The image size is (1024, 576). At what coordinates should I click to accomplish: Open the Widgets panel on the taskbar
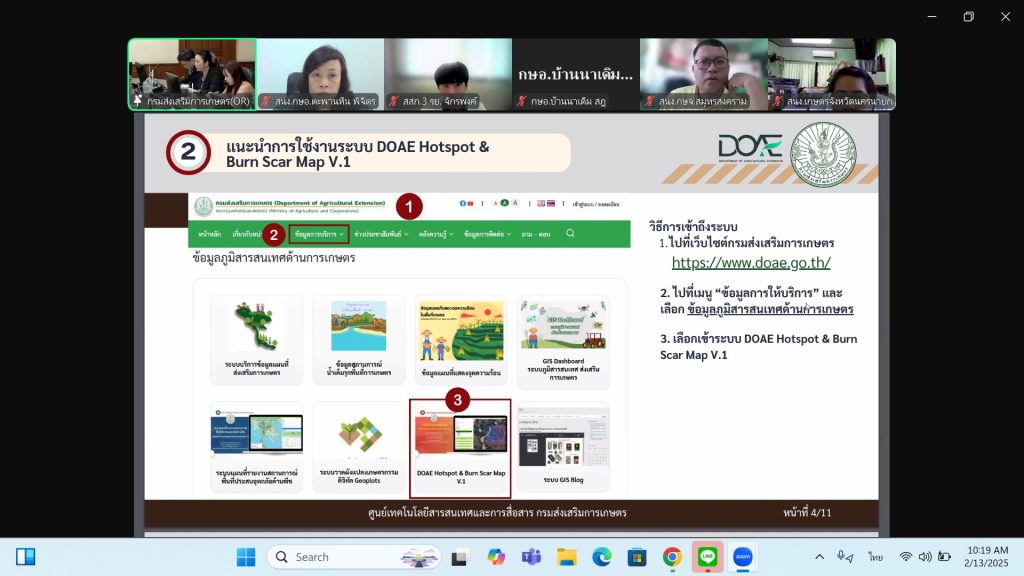click(25, 557)
